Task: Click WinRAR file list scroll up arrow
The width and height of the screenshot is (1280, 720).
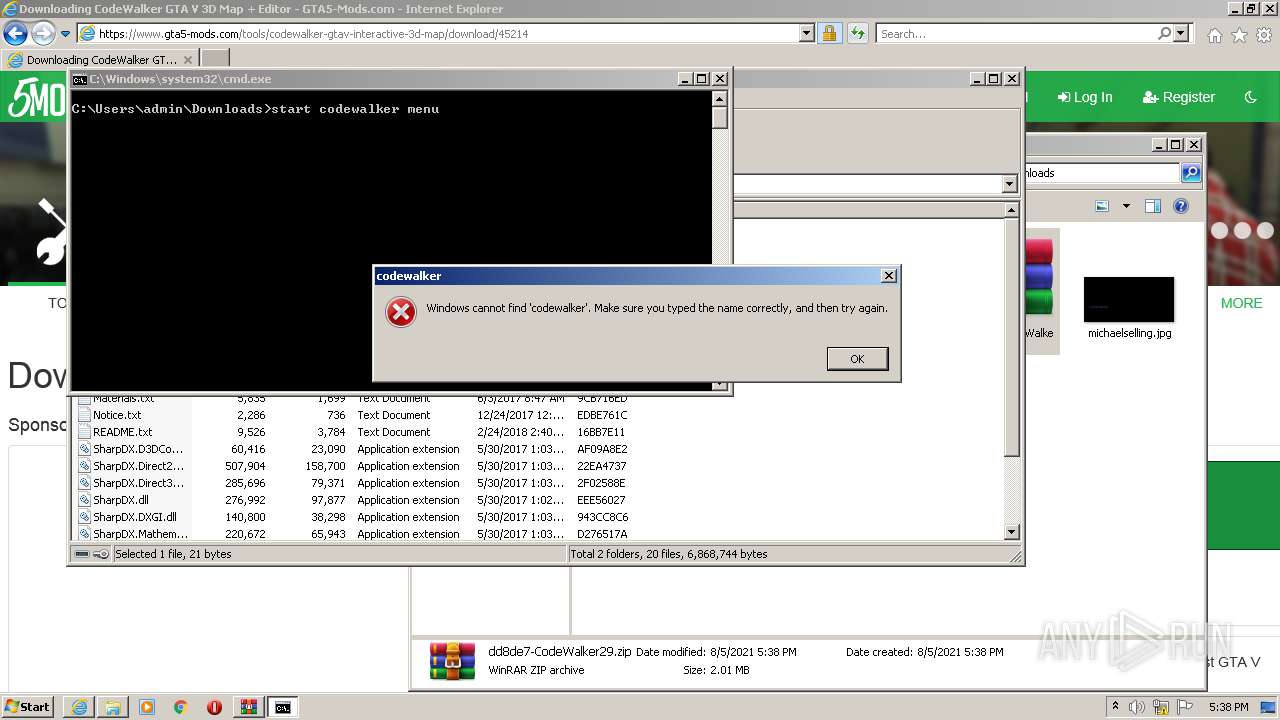Action: coord(1011,210)
